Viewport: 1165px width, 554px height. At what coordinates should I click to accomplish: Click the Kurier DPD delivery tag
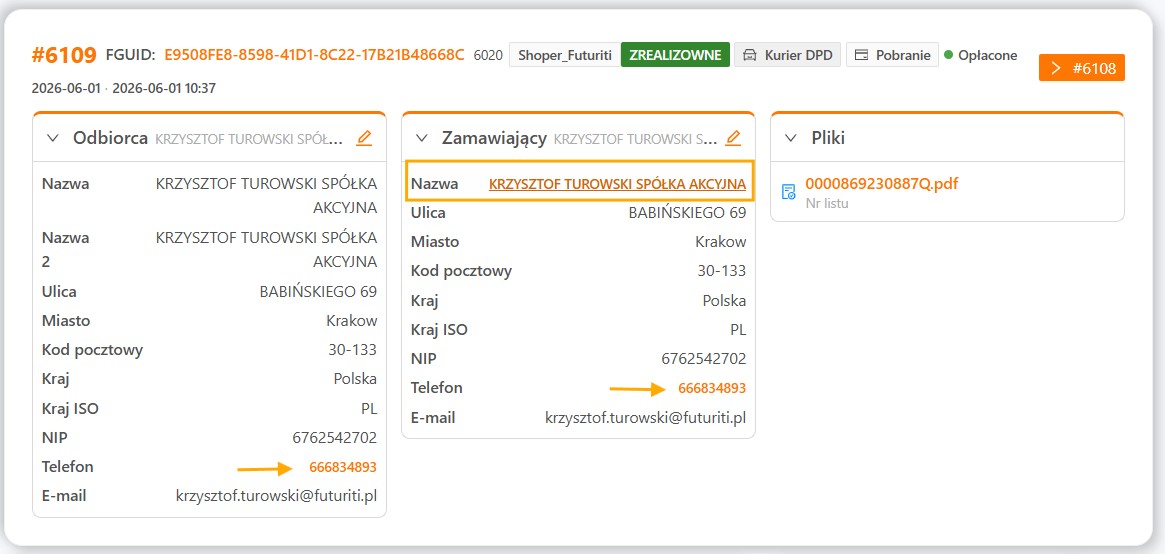788,55
